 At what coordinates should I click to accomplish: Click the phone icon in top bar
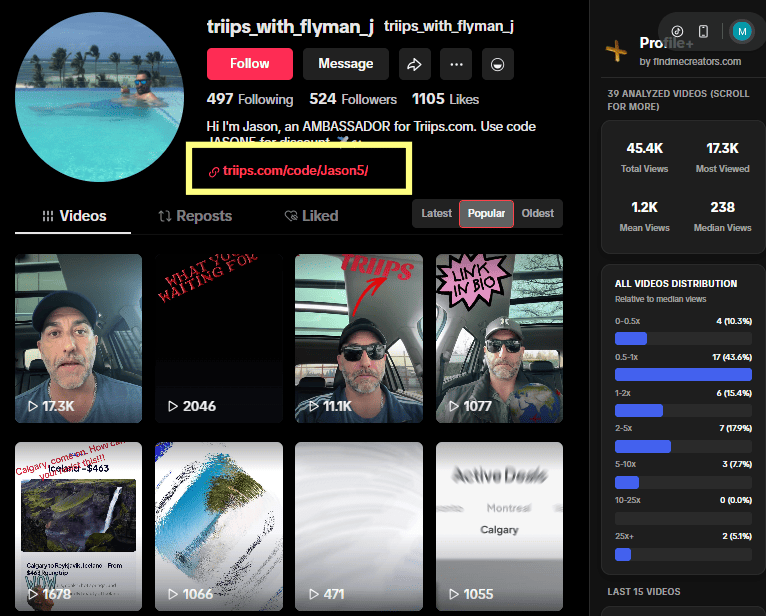pos(703,31)
